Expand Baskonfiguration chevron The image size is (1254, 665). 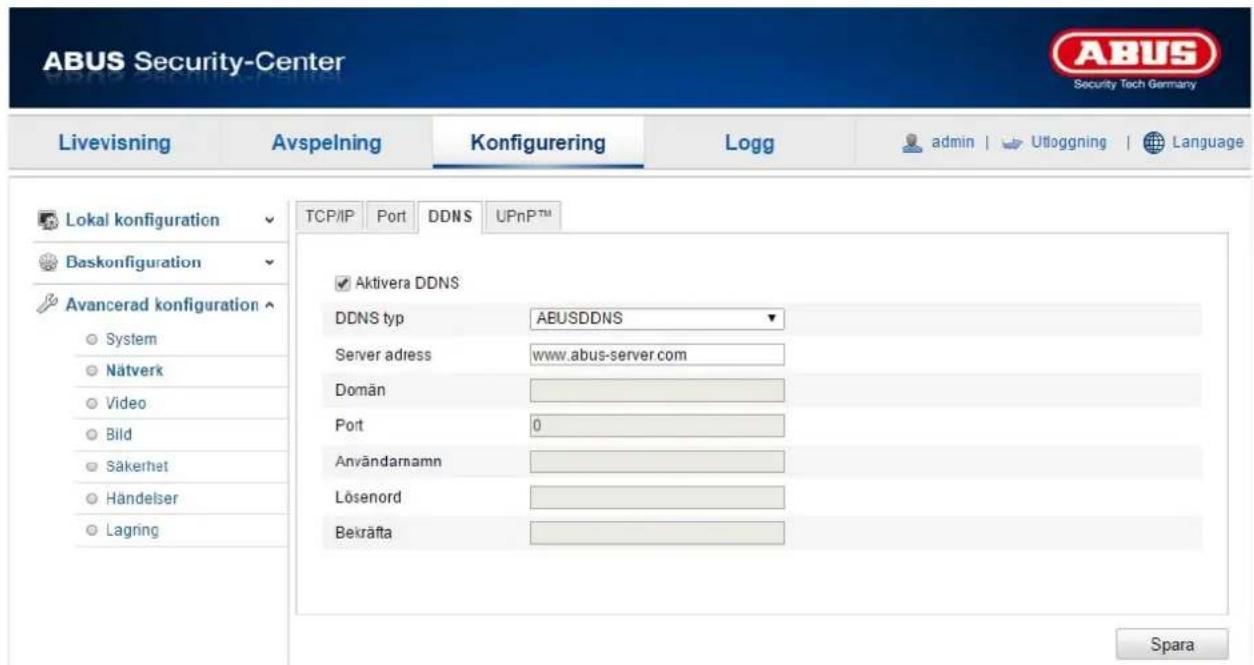(x=268, y=263)
